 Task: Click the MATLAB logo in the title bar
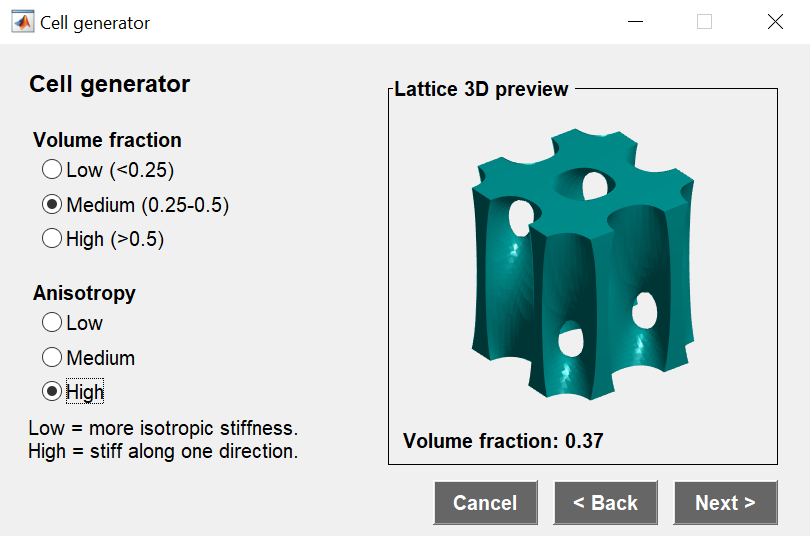pos(22,22)
